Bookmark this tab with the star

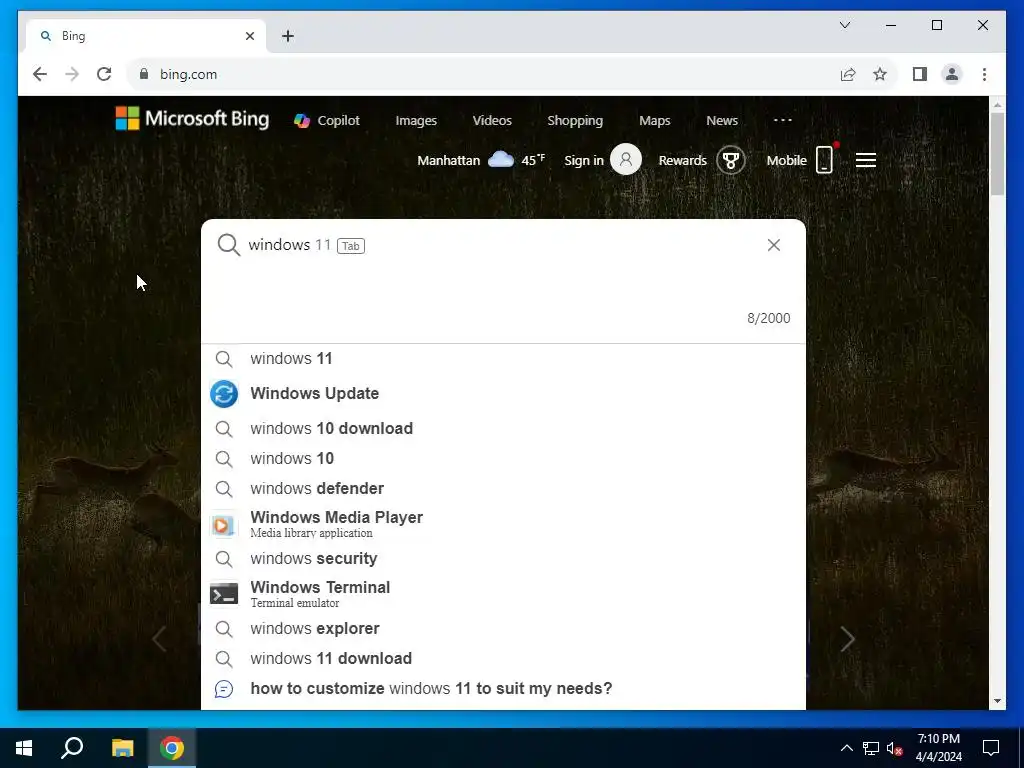click(880, 74)
